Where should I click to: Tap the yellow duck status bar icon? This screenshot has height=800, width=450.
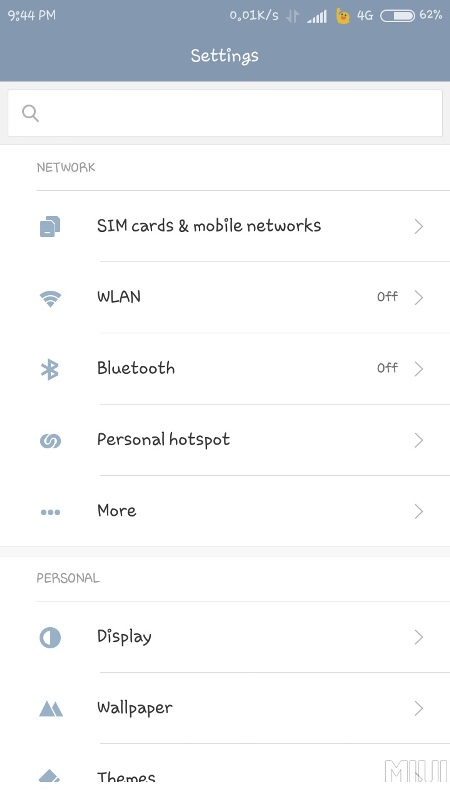(343, 16)
